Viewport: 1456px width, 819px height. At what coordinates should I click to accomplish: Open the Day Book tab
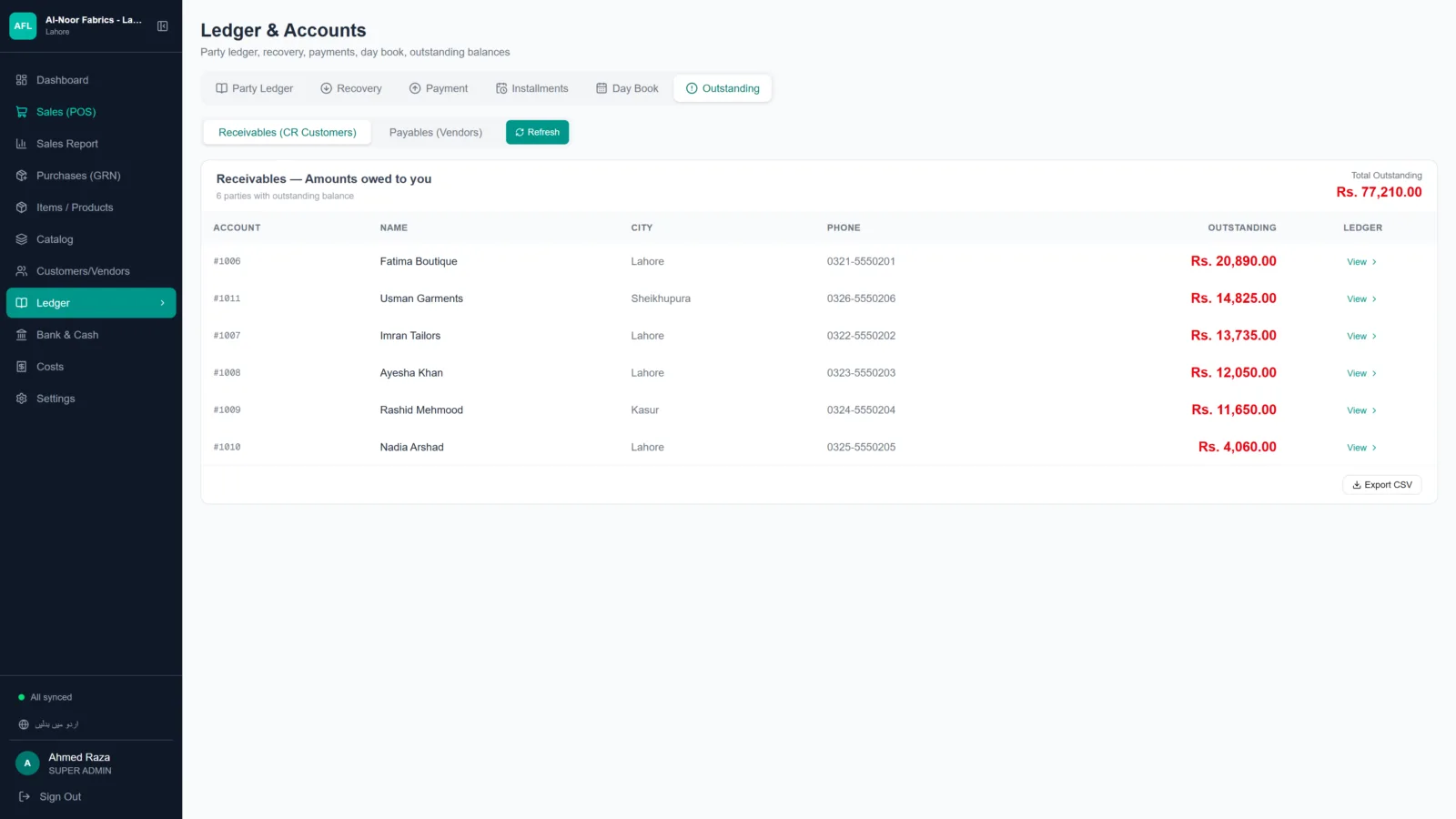[627, 88]
